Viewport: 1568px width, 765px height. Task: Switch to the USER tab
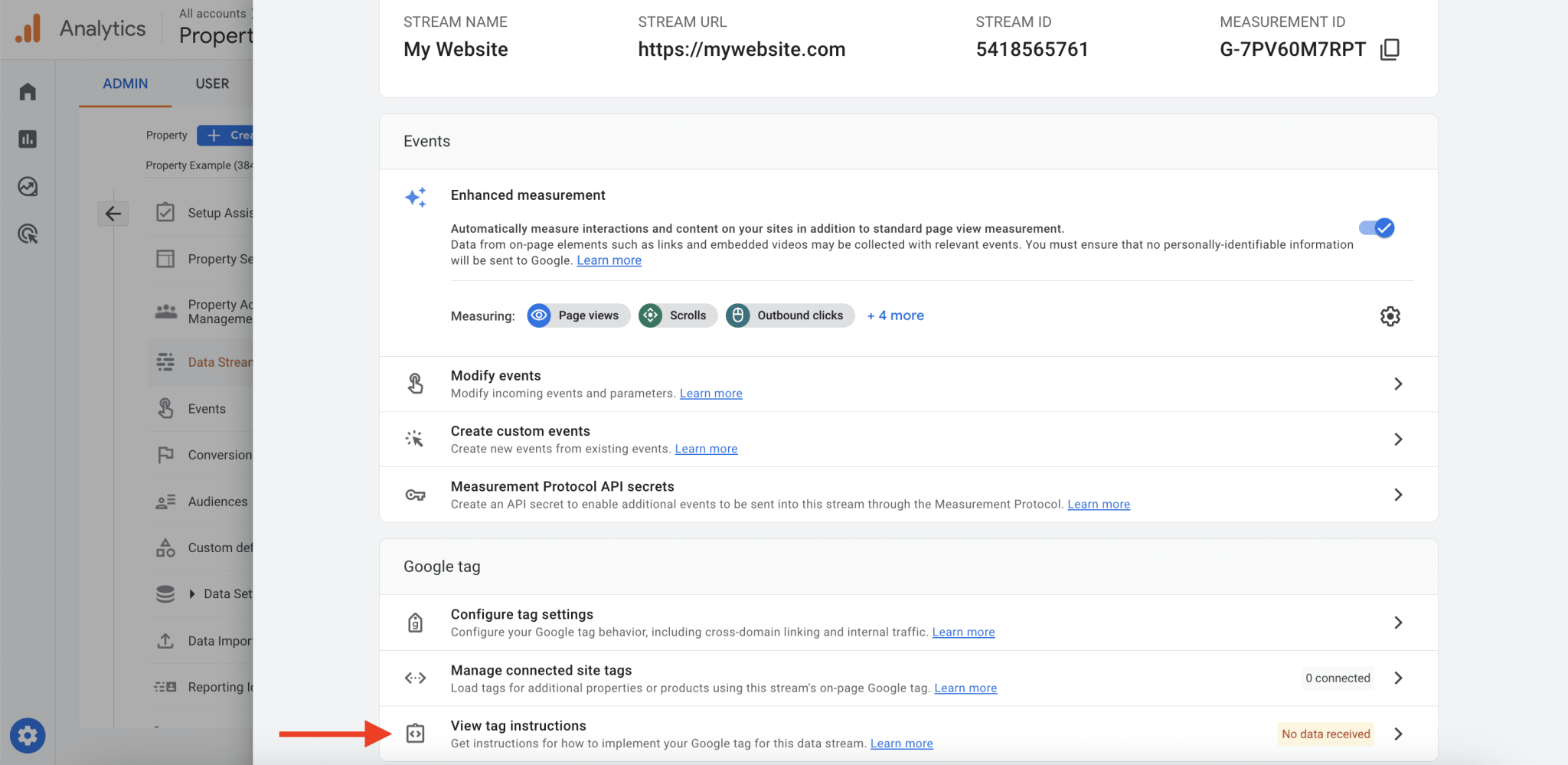pos(212,83)
